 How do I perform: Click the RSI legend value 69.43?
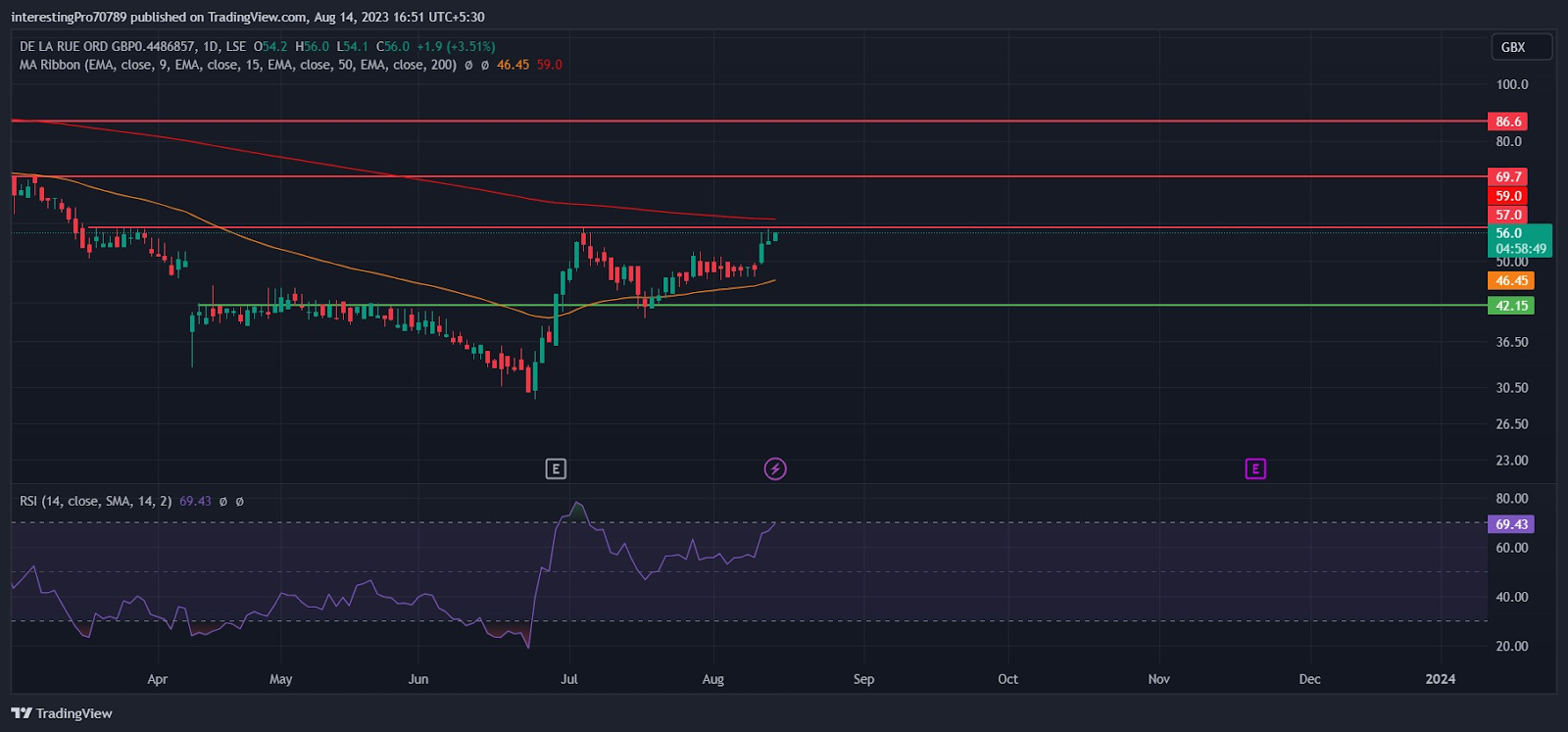click(x=195, y=501)
